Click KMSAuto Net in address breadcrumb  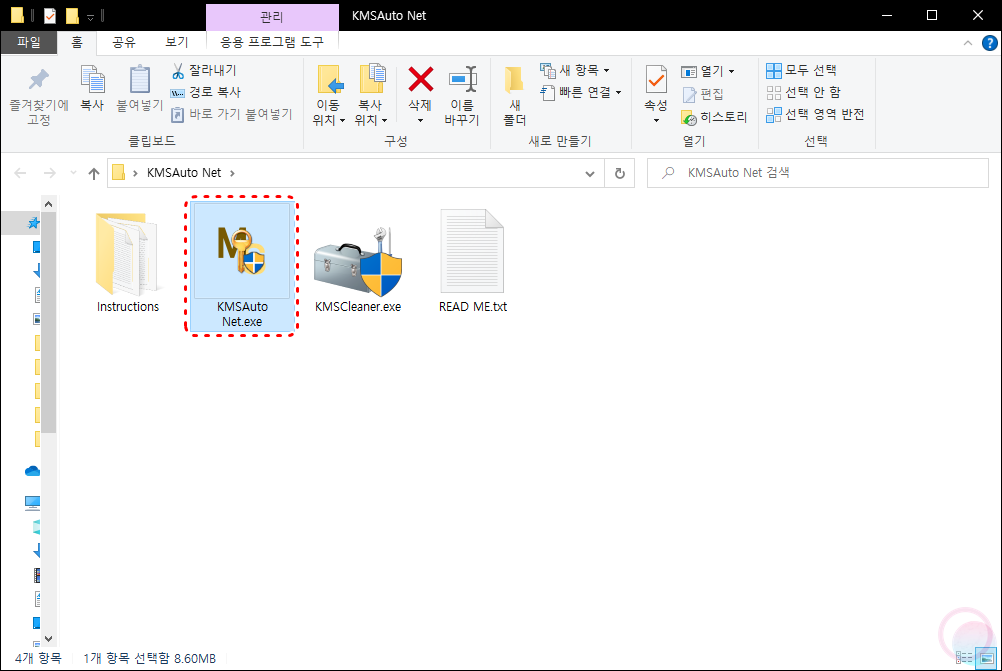pos(184,173)
